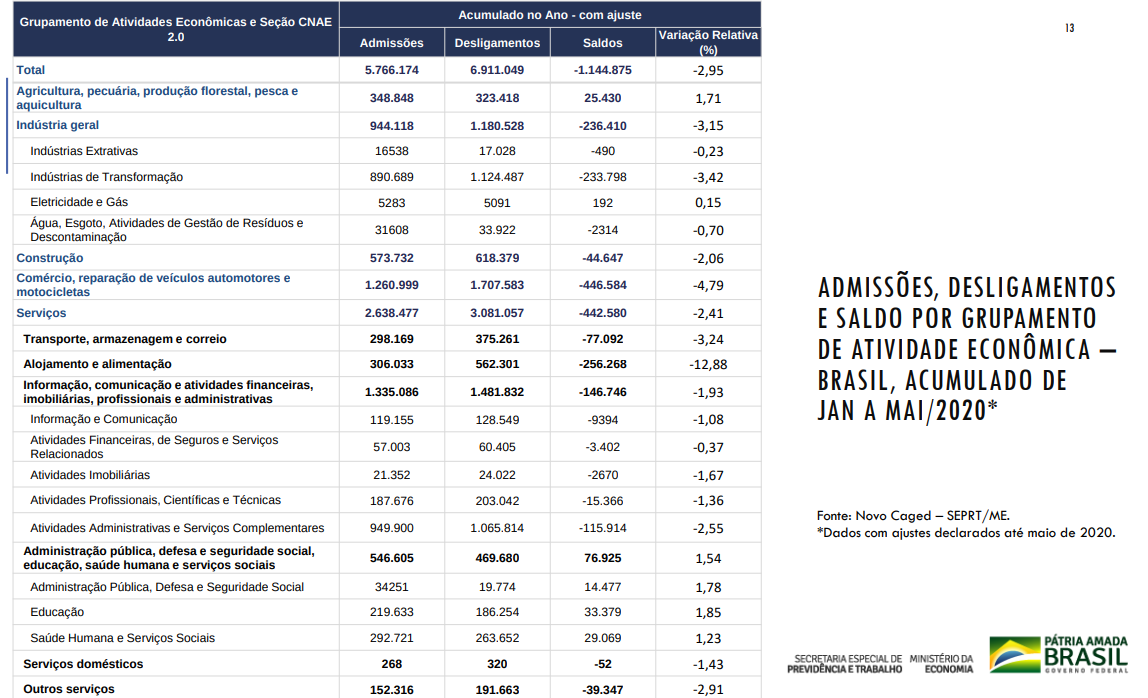Click the Brazilian flag logo
The height and width of the screenshot is (698, 1148).
(1014, 655)
